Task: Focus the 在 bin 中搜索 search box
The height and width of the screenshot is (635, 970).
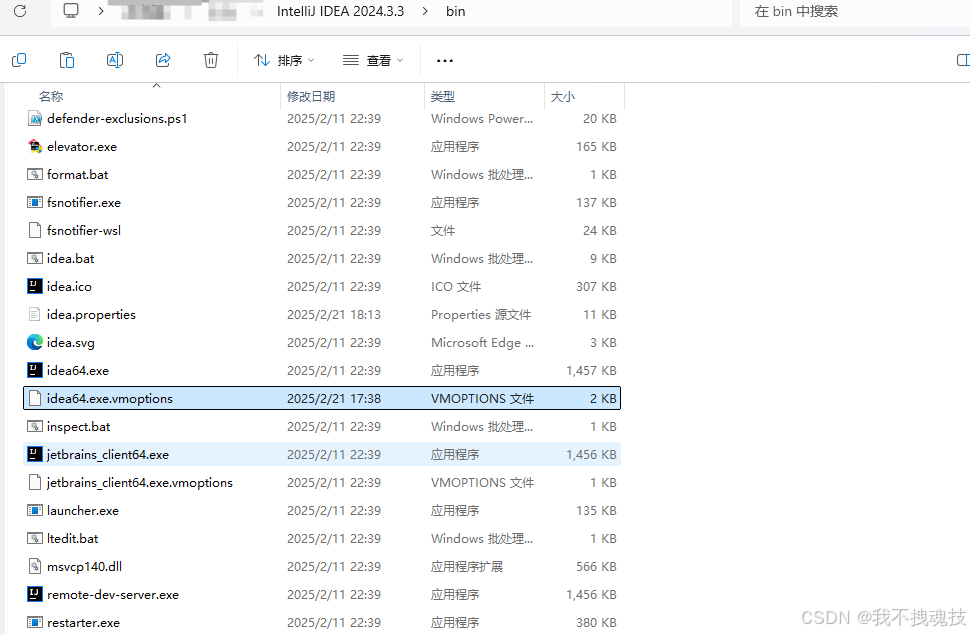Action: (854, 11)
